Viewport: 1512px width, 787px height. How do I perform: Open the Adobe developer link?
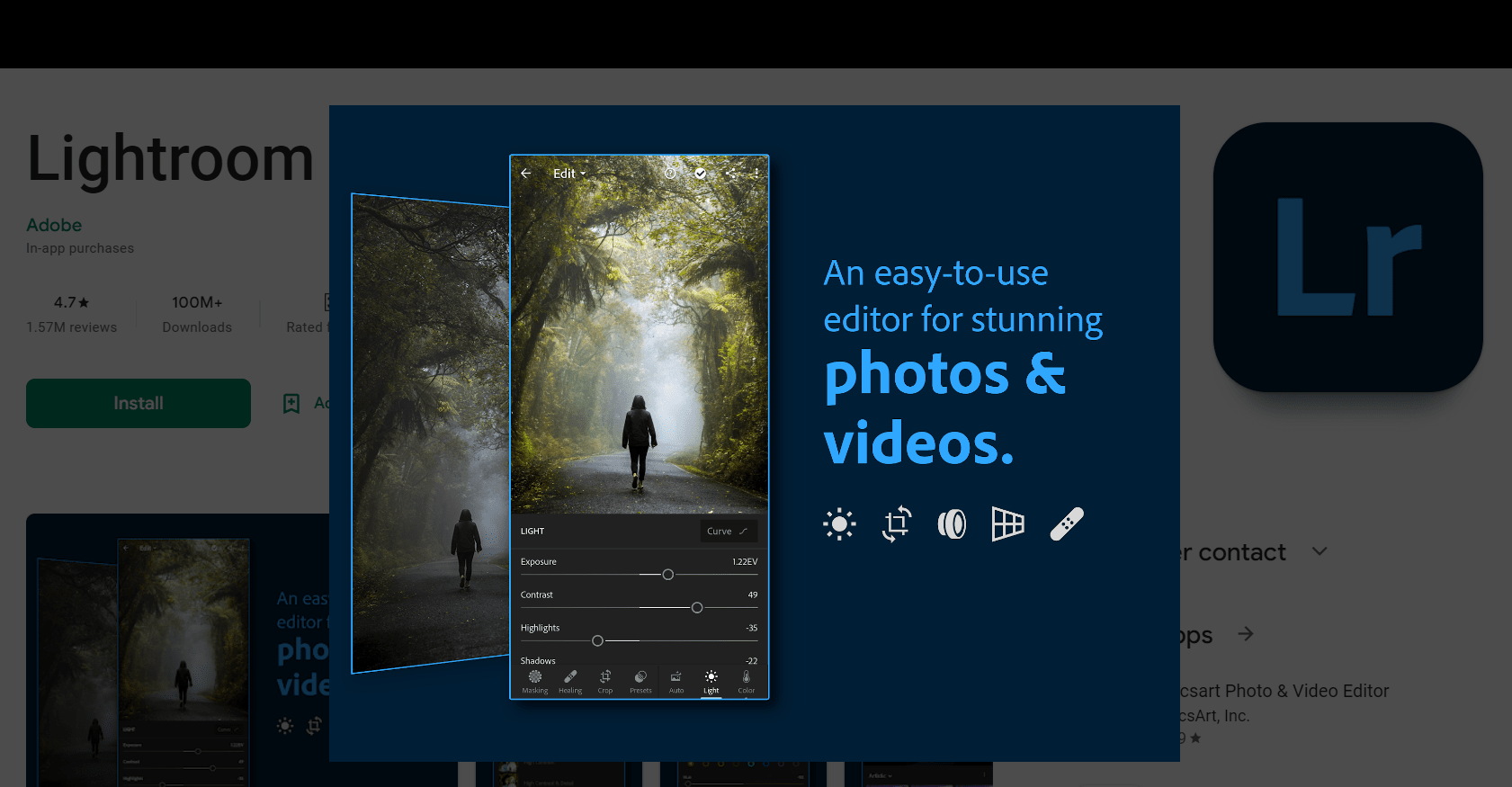(x=54, y=225)
